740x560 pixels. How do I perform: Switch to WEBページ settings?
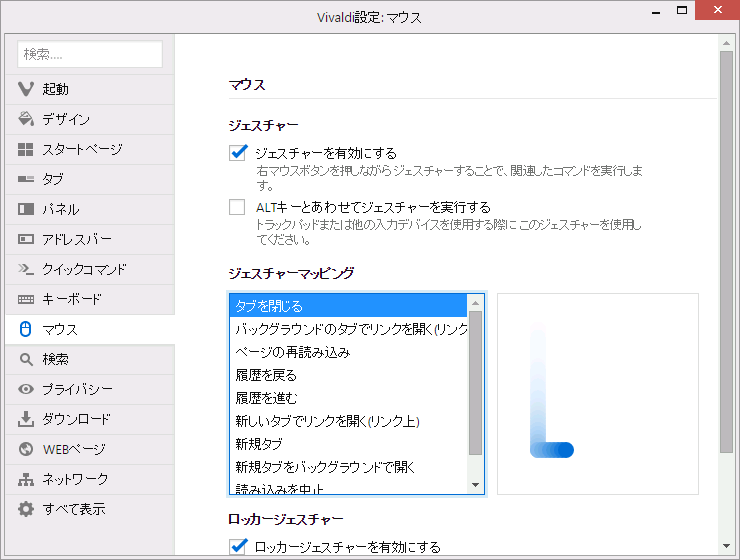point(90,449)
